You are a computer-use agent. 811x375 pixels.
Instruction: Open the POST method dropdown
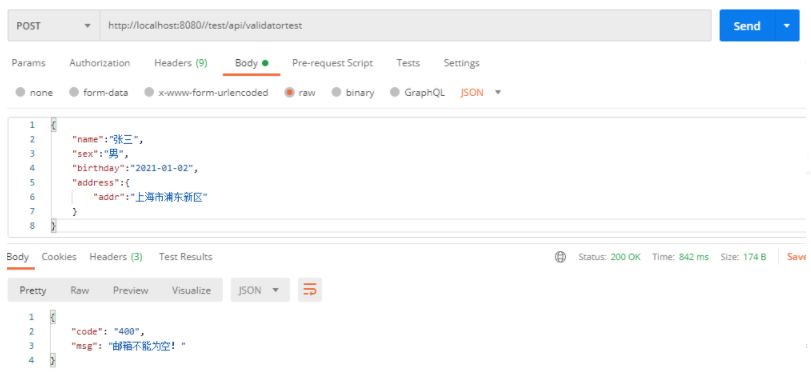pos(54,25)
